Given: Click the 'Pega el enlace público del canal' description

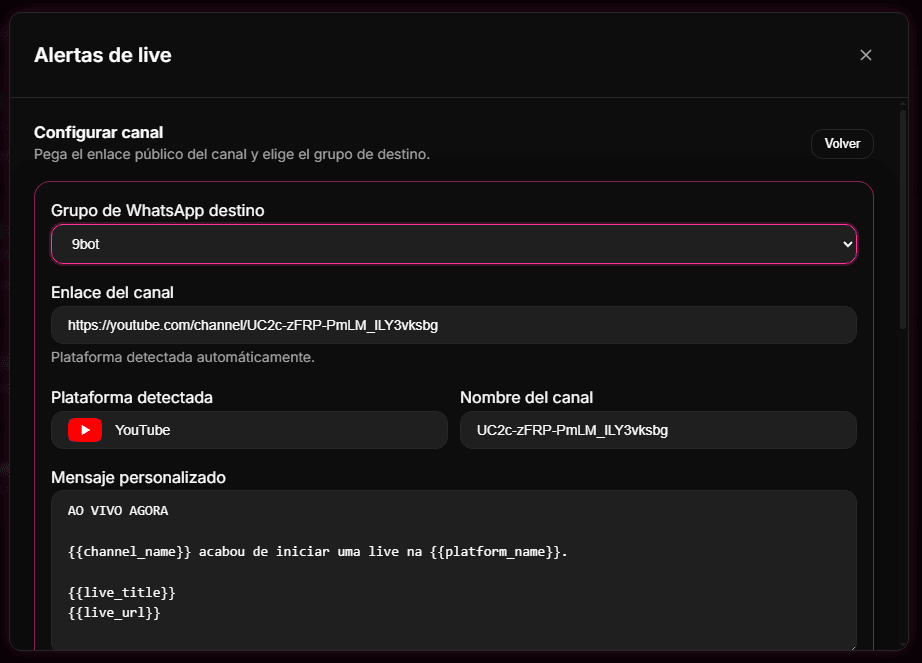Looking at the screenshot, I should (x=232, y=155).
